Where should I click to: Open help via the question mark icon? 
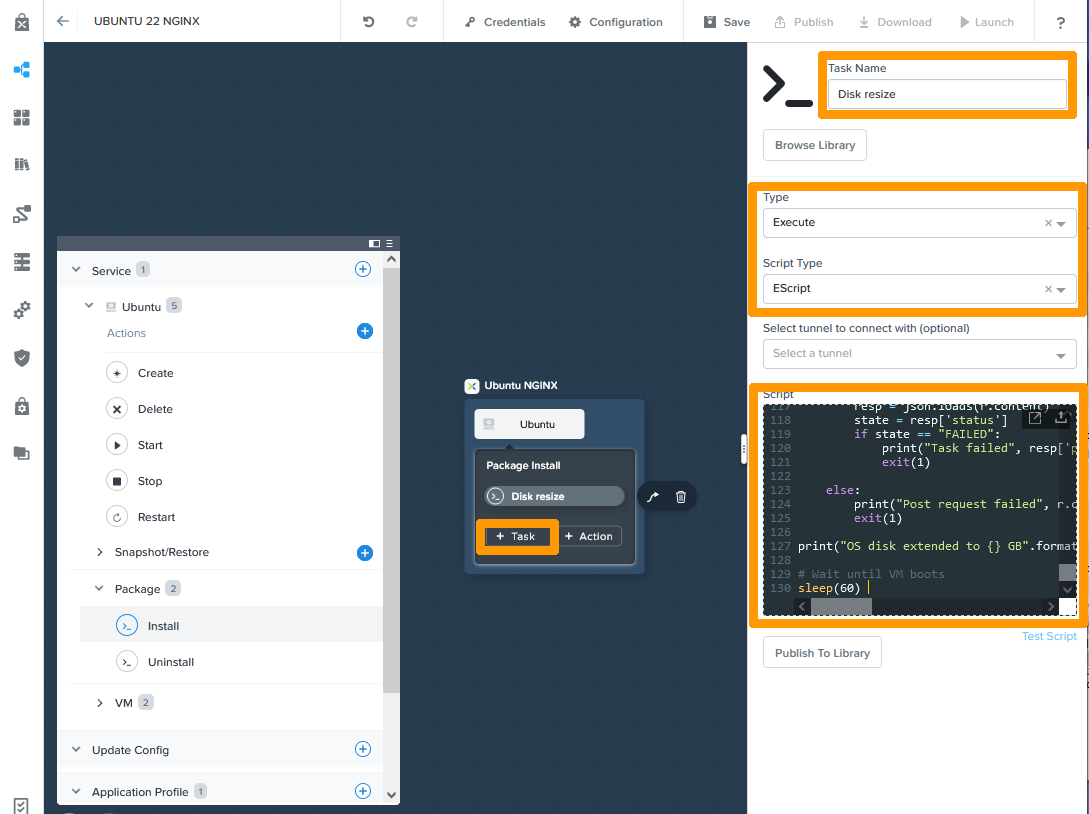1060,22
